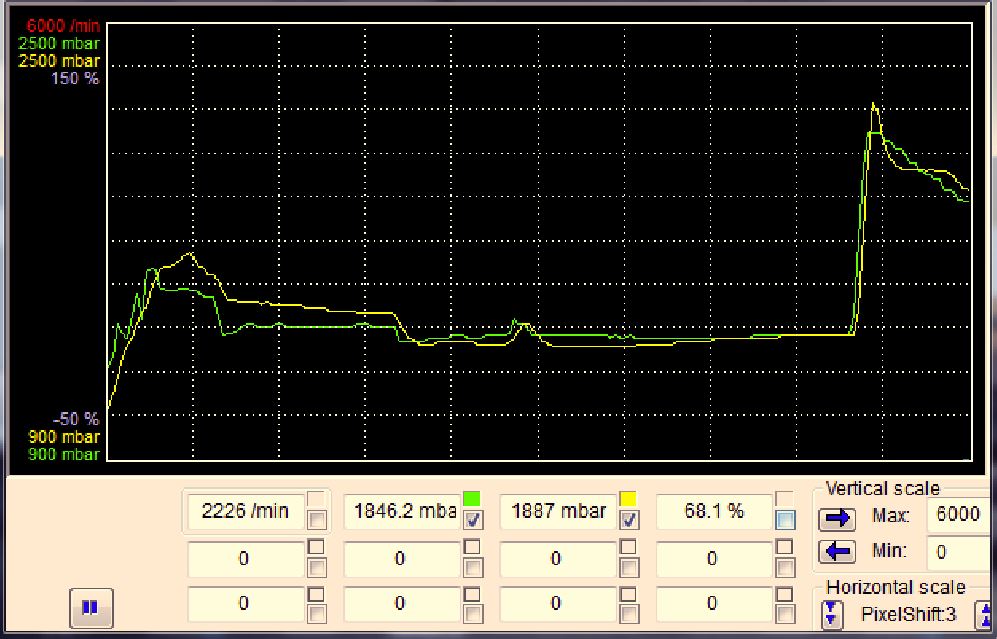Click the green color swatch above the checkbox

pyautogui.click(x=472, y=499)
